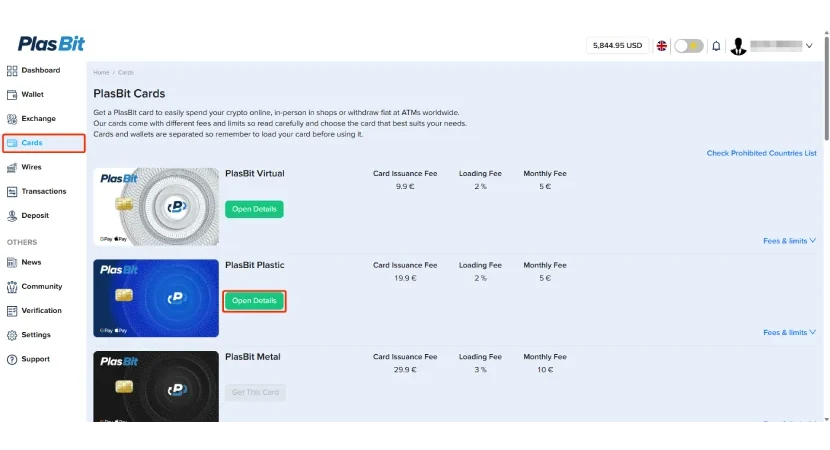Open the Community menu item
Screen dimensions: 830x450
(x=42, y=286)
